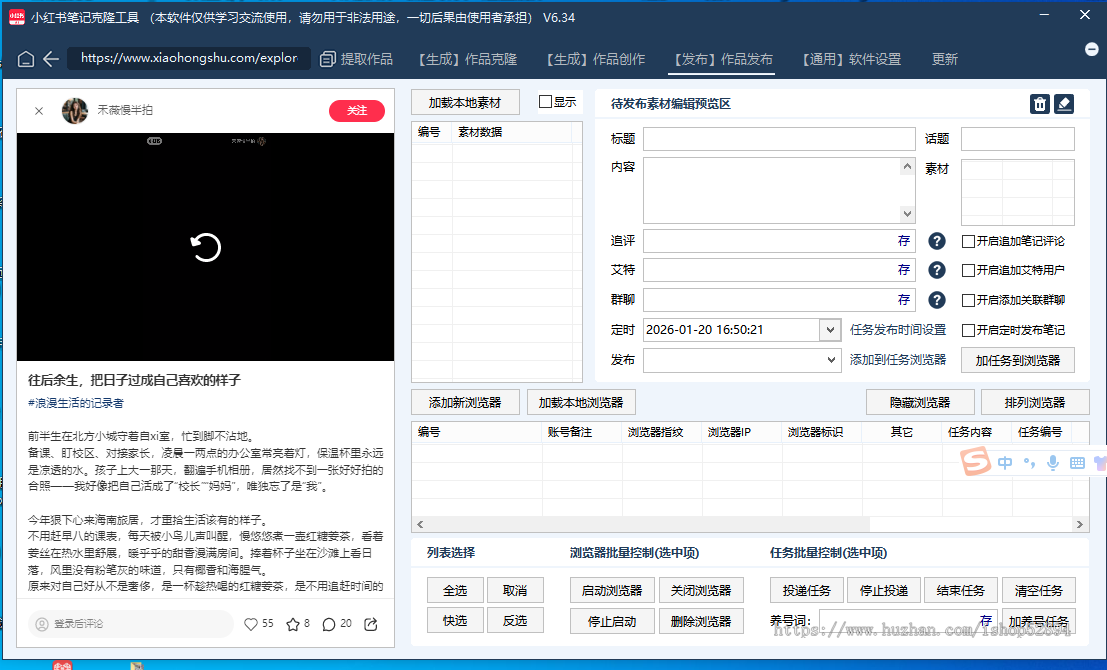
Task: Open the #浪漫生活的记录者 hashtag link
Action: tap(76, 403)
